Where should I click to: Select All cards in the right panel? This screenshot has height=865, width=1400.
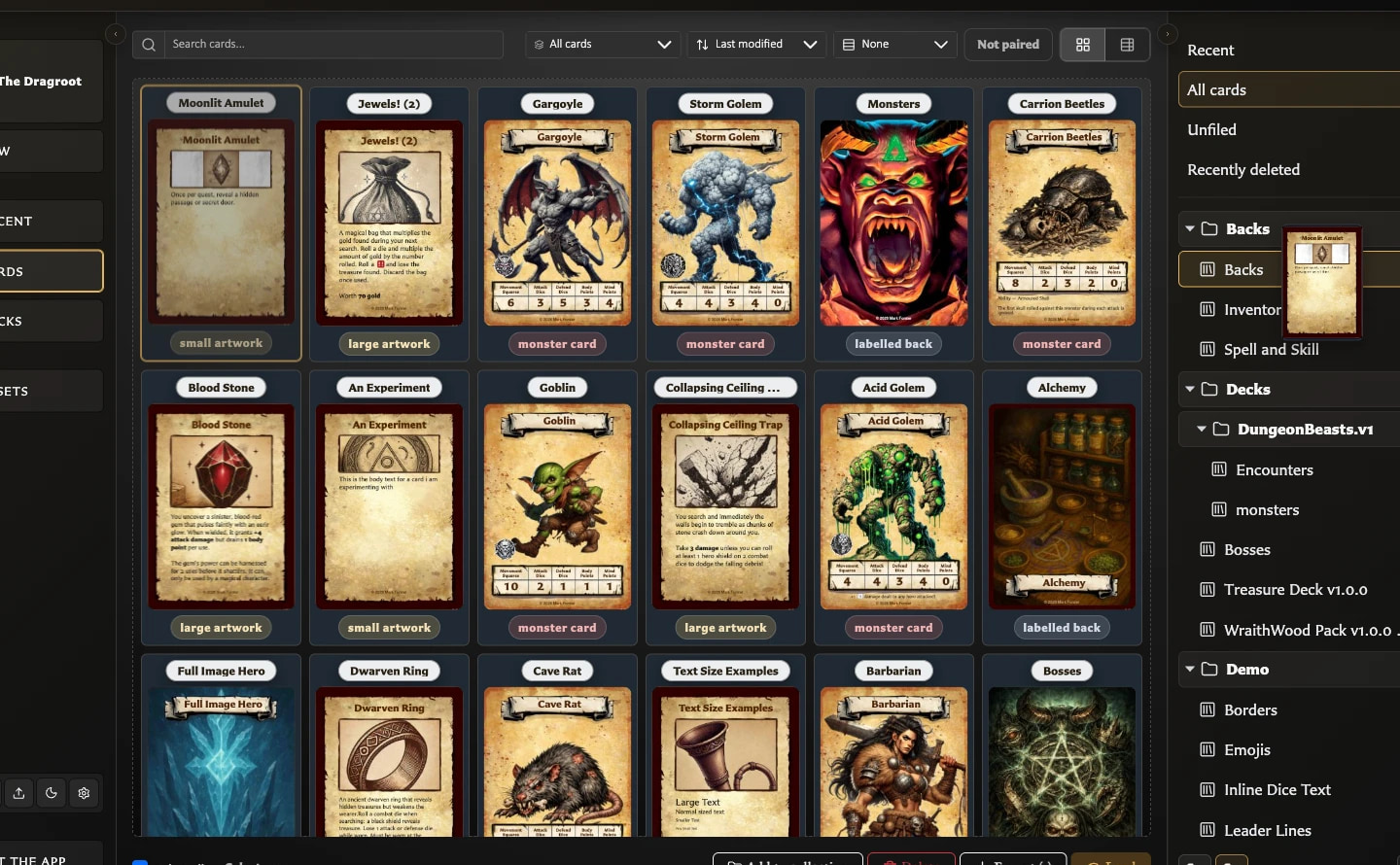1289,89
